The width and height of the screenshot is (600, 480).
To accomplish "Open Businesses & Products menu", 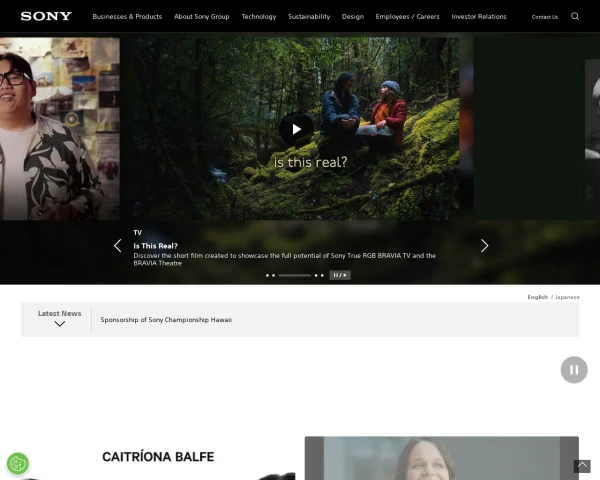I will point(127,16).
